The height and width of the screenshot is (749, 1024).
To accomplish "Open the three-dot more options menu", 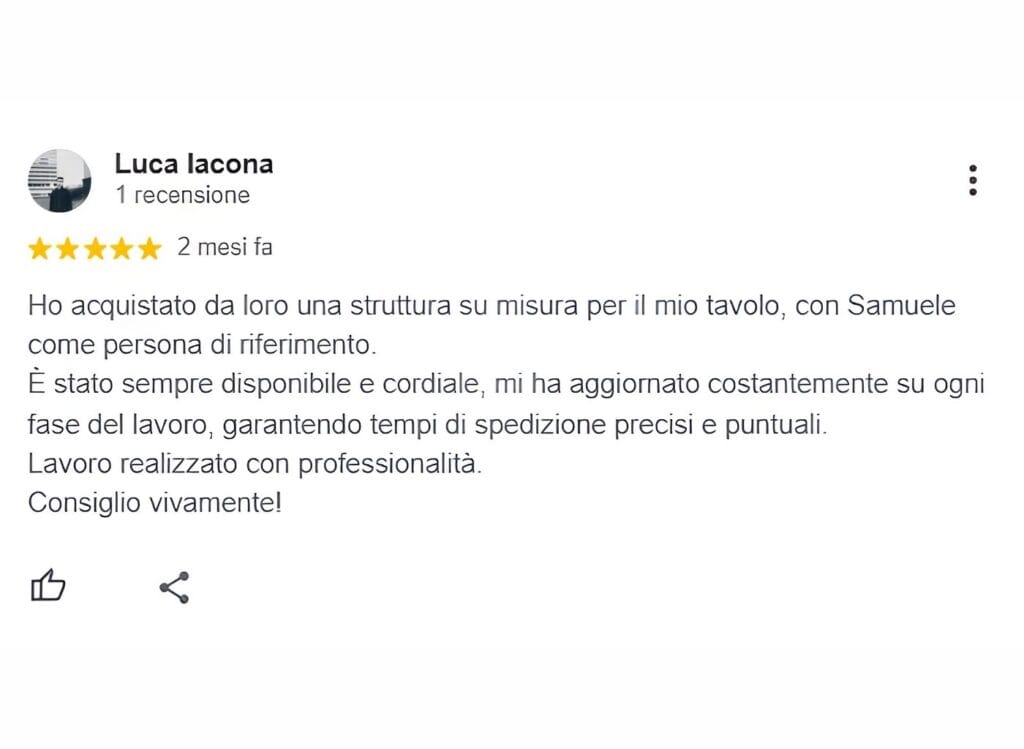I will [x=972, y=180].
